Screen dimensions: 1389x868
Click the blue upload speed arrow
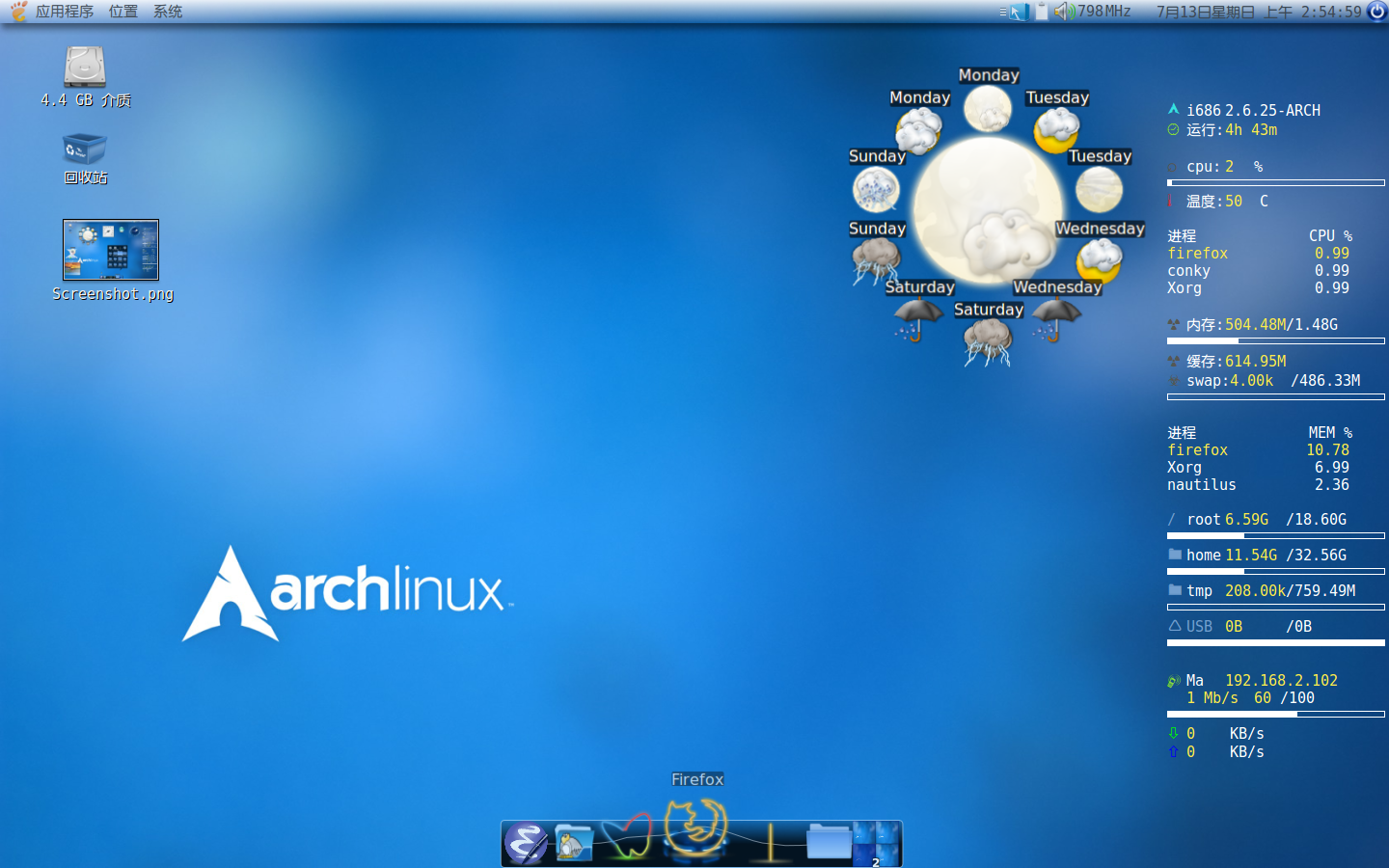pos(1174,751)
